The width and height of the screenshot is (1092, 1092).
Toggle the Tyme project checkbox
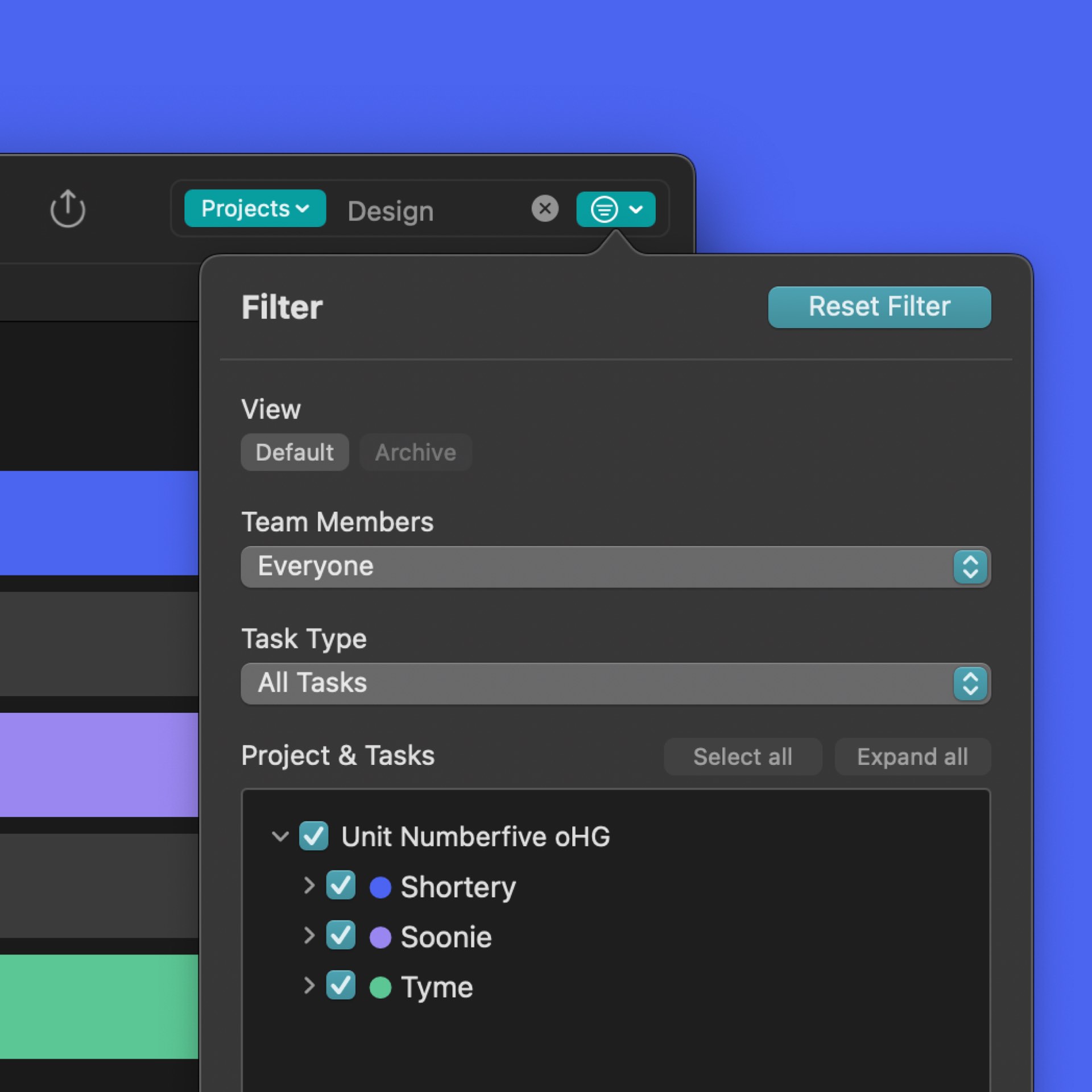coord(340,986)
